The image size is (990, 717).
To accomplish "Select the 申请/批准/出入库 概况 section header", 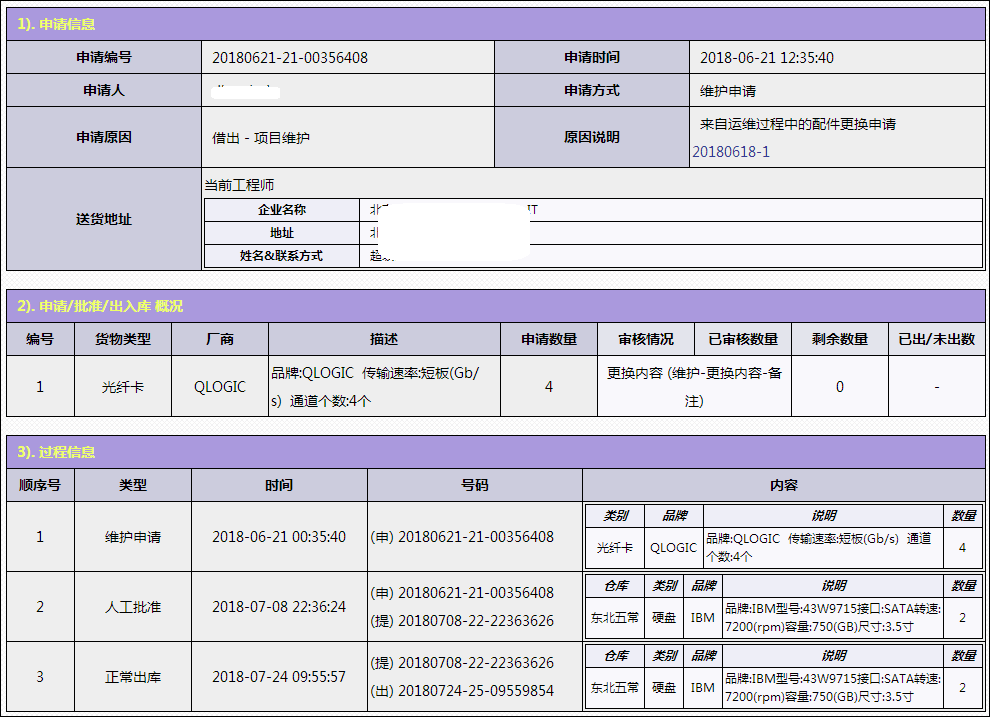I will coord(100,306).
